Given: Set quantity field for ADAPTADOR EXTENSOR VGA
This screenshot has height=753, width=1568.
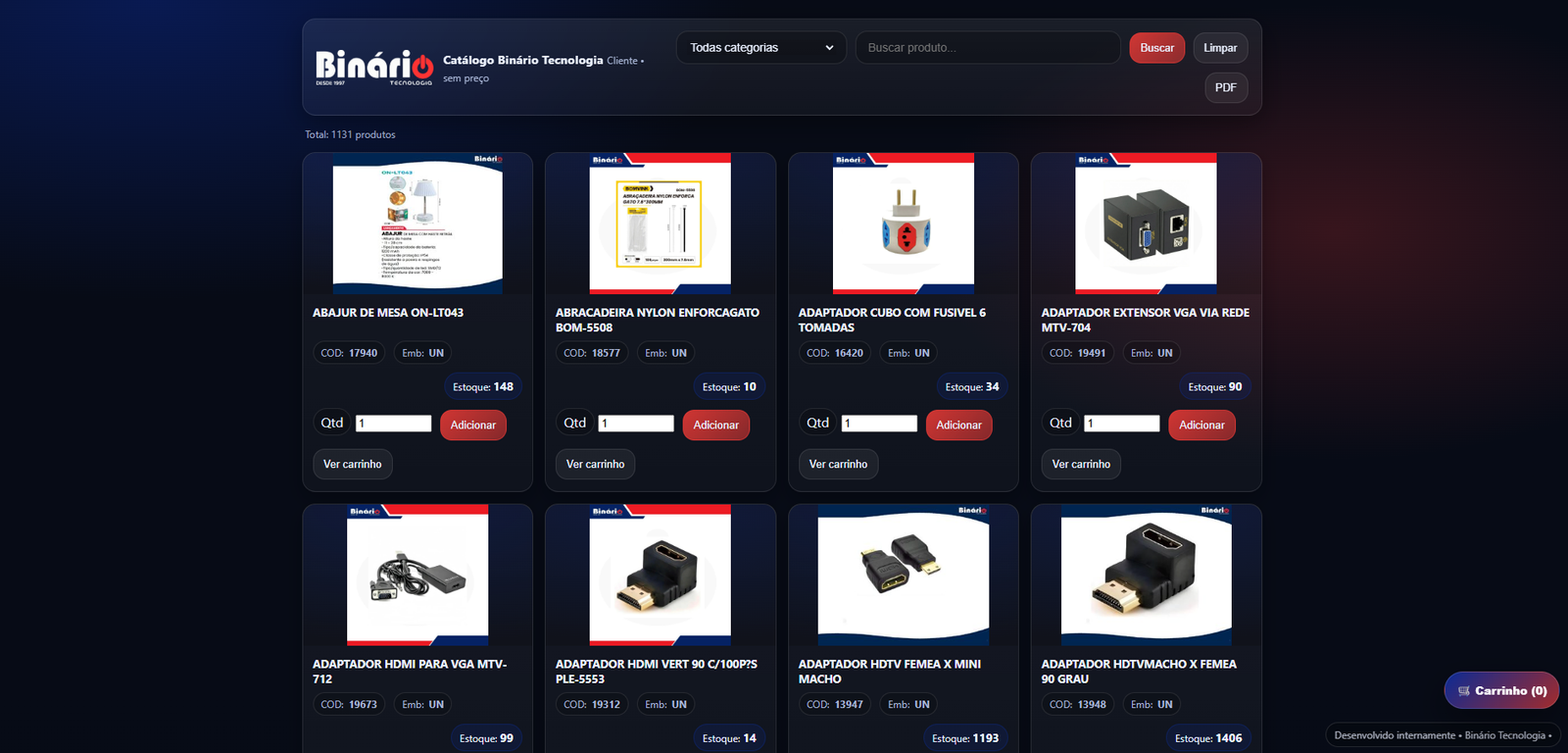Looking at the screenshot, I should (x=1122, y=424).
